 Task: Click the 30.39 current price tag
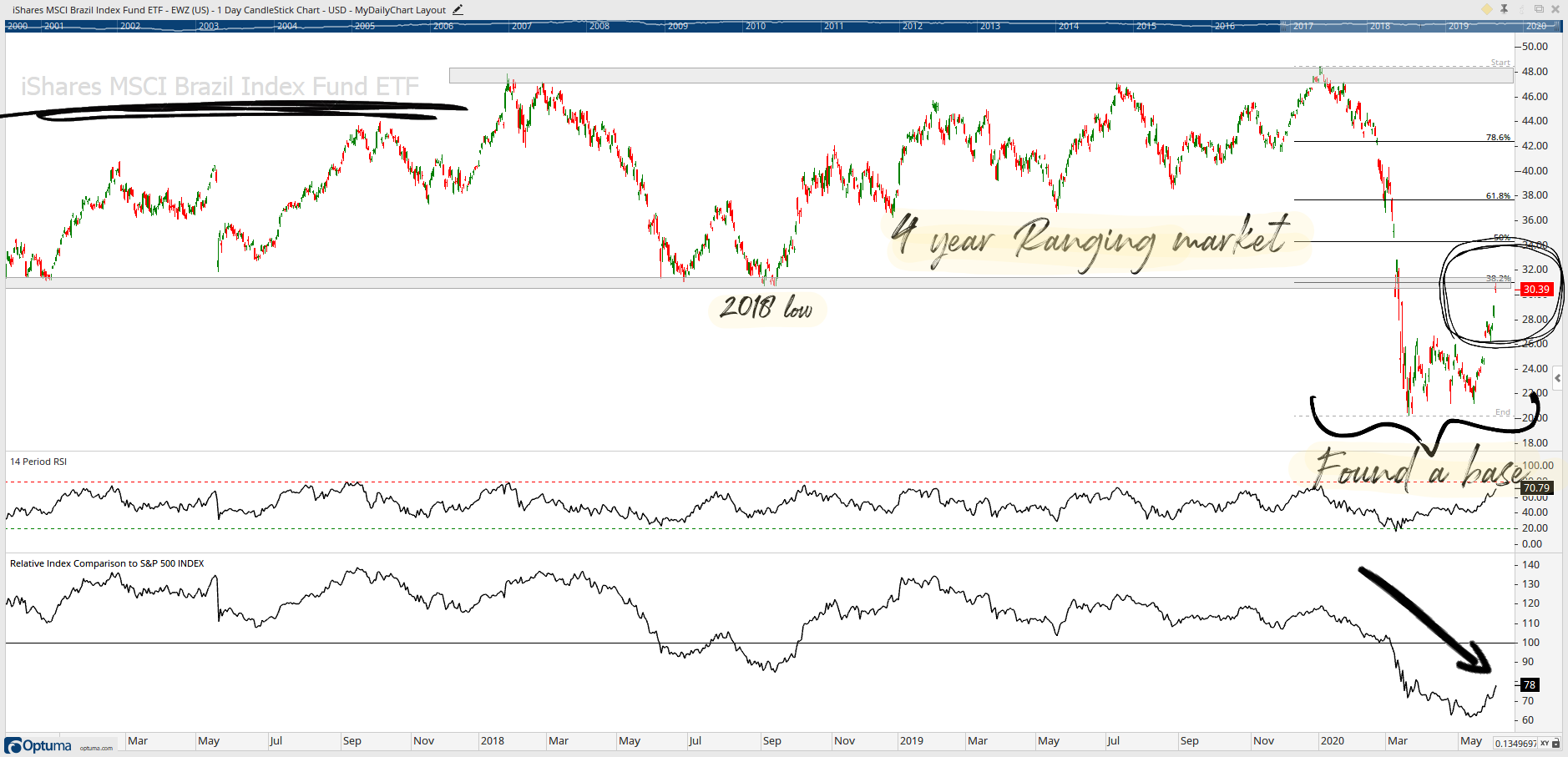click(1536, 290)
